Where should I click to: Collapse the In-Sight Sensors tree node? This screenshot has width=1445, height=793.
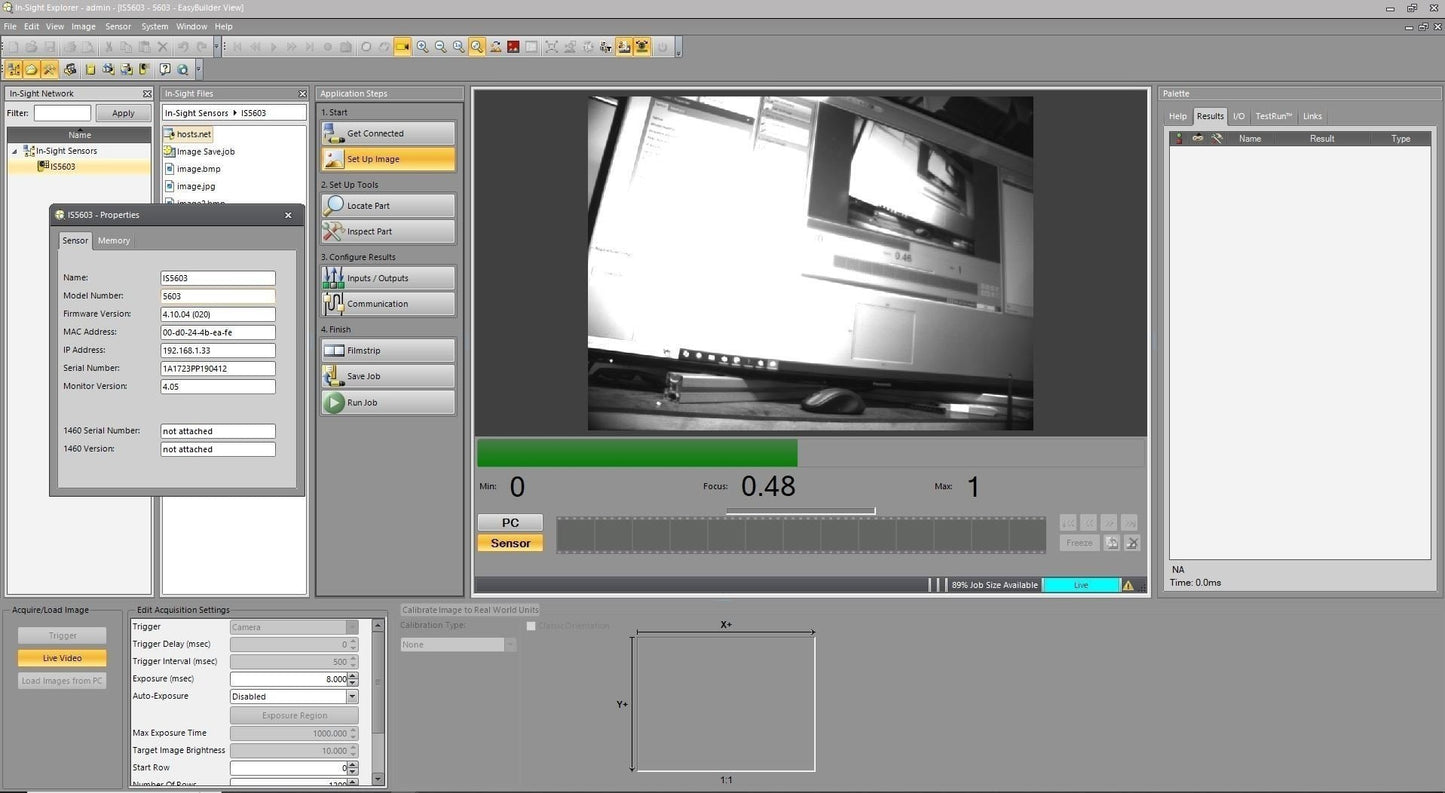(14, 150)
